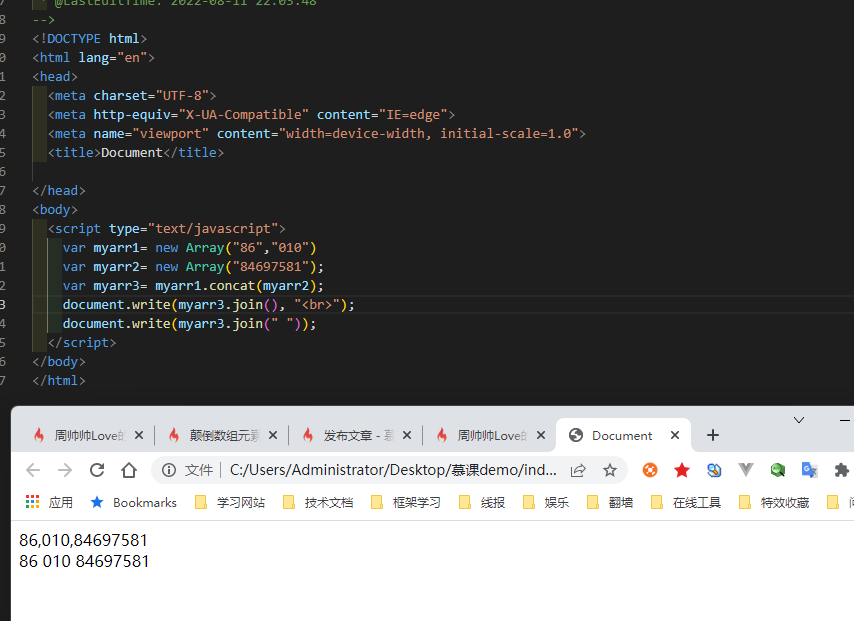Open the 学习网站 bookmark folder

point(230,502)
